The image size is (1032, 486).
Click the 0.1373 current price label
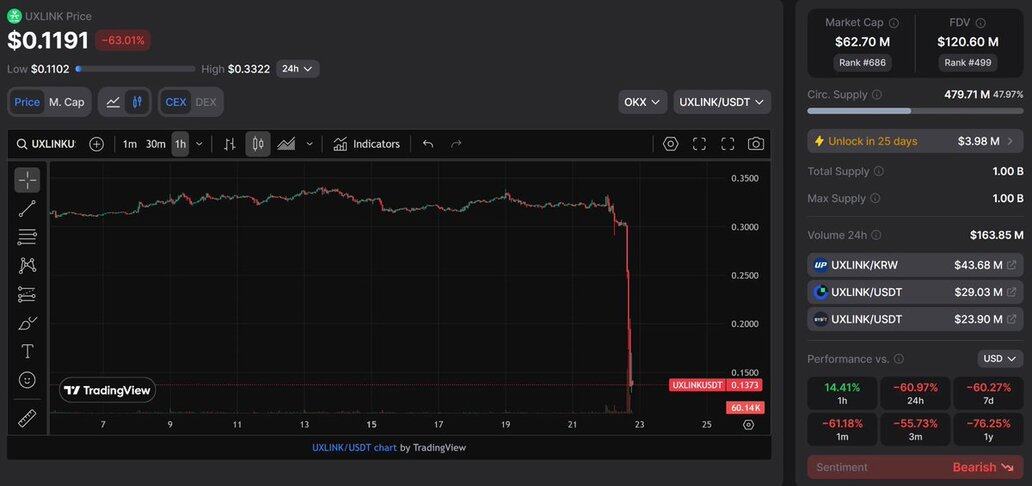(x=745, y=385)
